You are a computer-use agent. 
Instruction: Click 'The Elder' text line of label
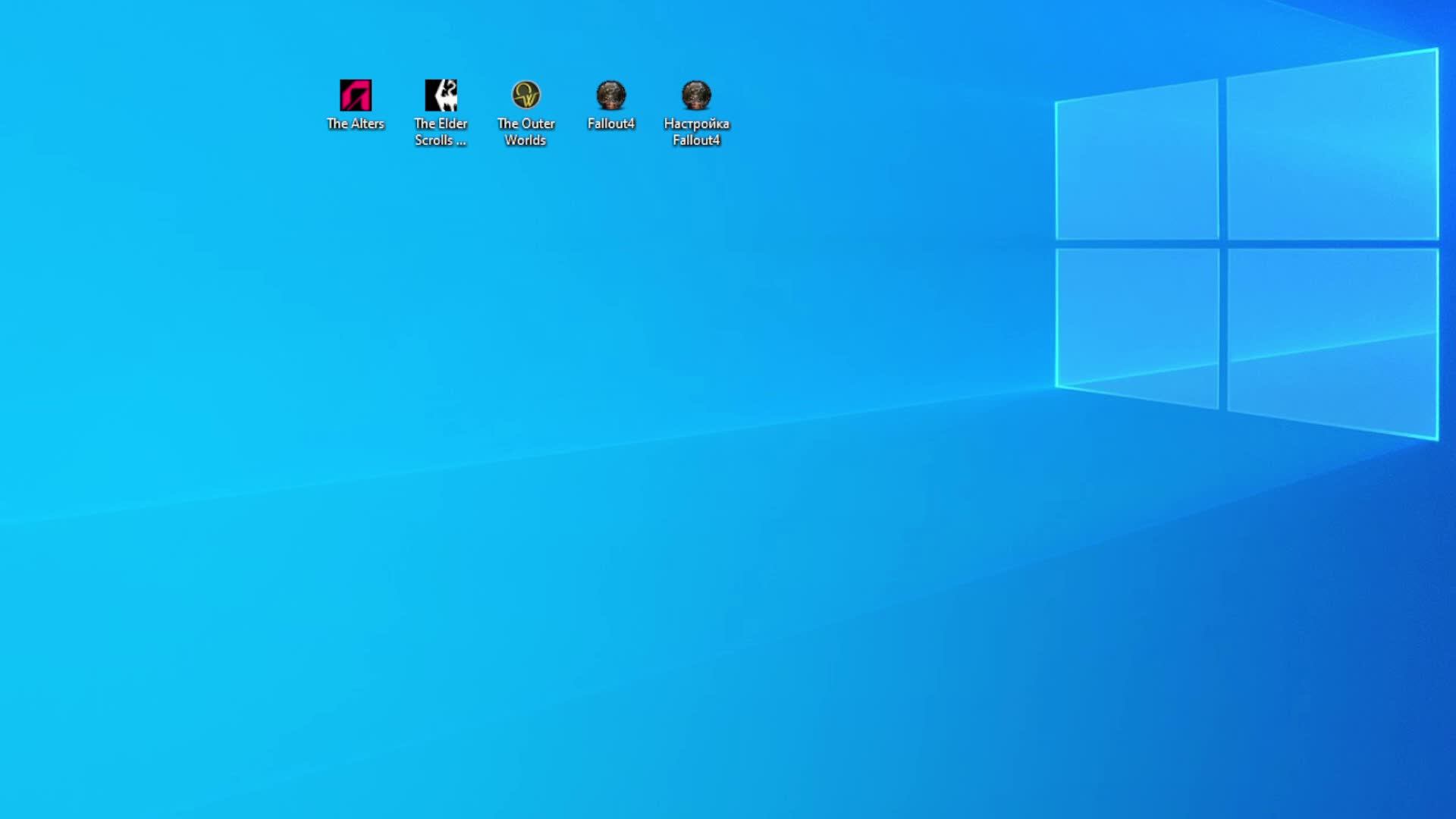(x=441, y=124)
